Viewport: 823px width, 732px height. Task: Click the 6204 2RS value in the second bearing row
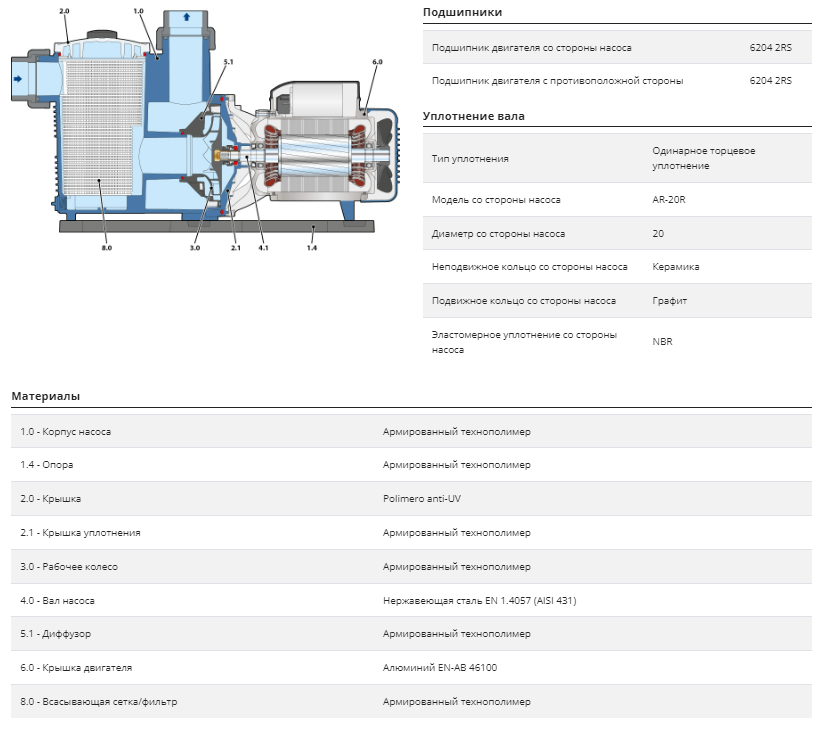coord(770,81)
